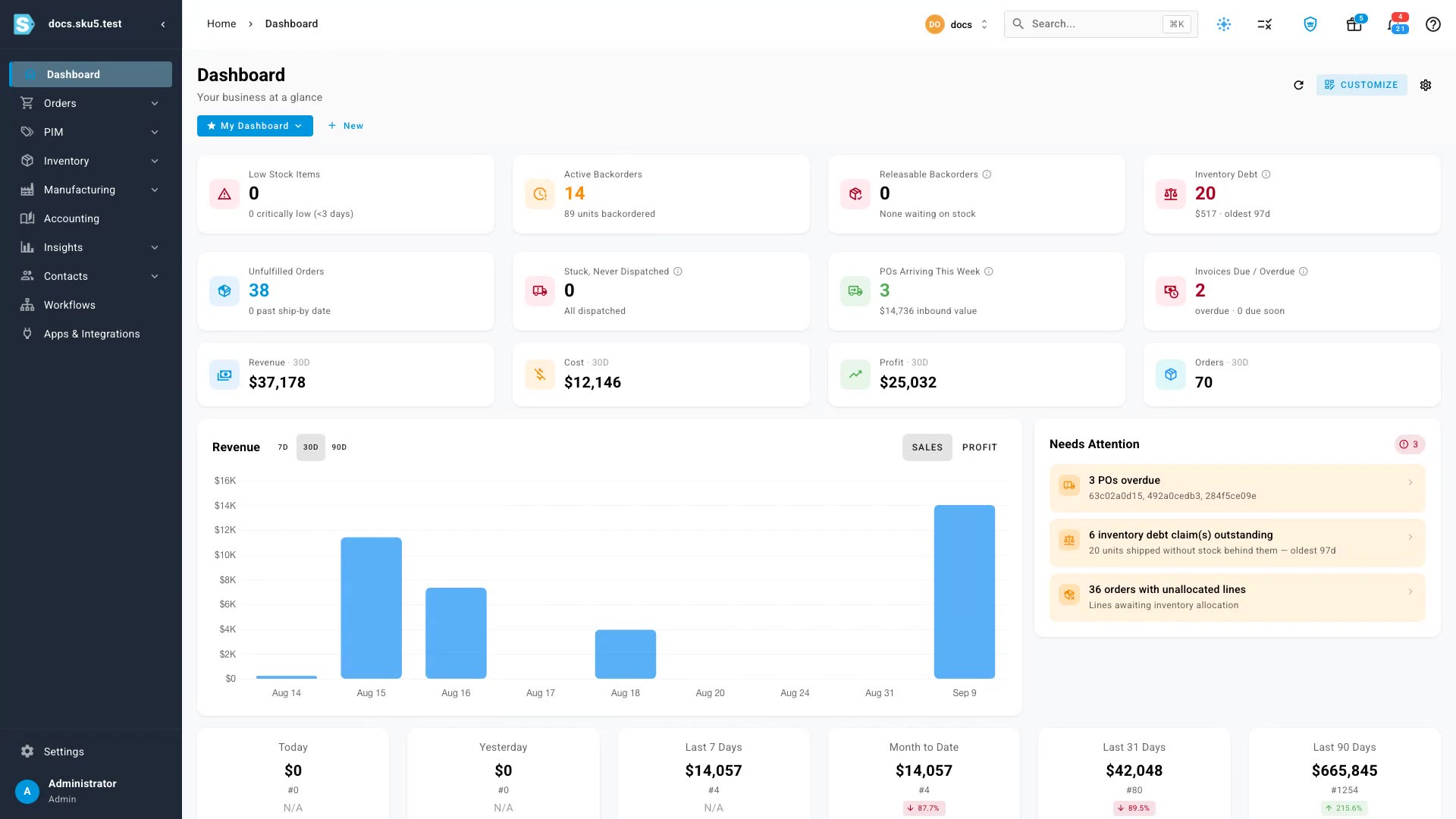This screenshot has width=1456, height=819.
Task: Expand the Orders sidebar menu
Action: click(90, 103)
